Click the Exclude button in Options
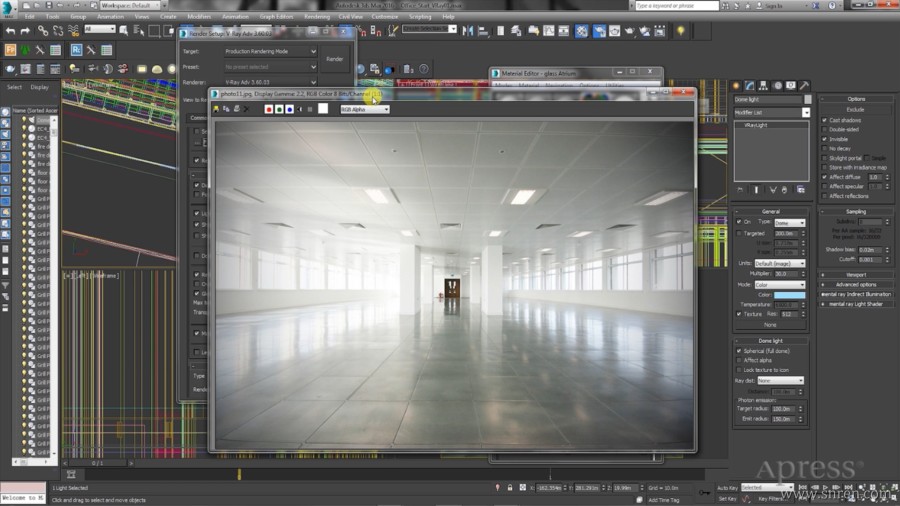 (x=855, y=109)
